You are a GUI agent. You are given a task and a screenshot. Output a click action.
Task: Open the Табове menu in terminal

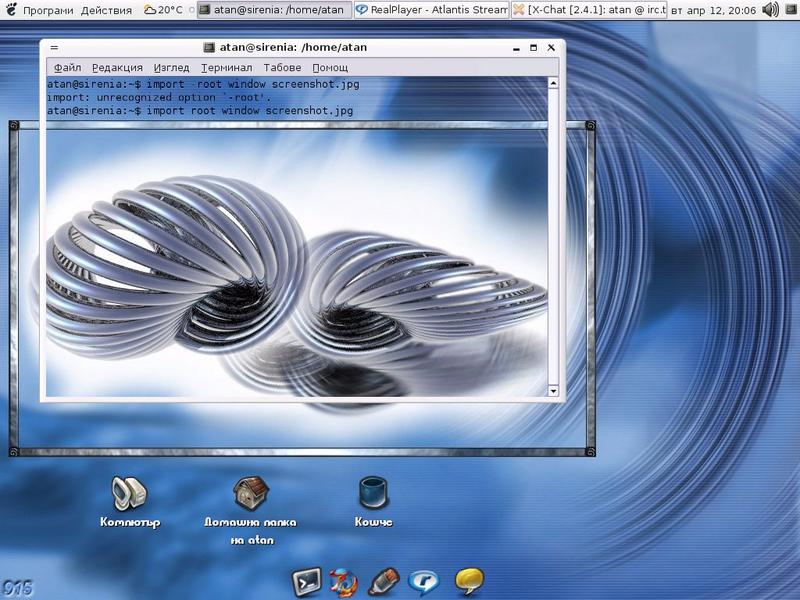282,67
